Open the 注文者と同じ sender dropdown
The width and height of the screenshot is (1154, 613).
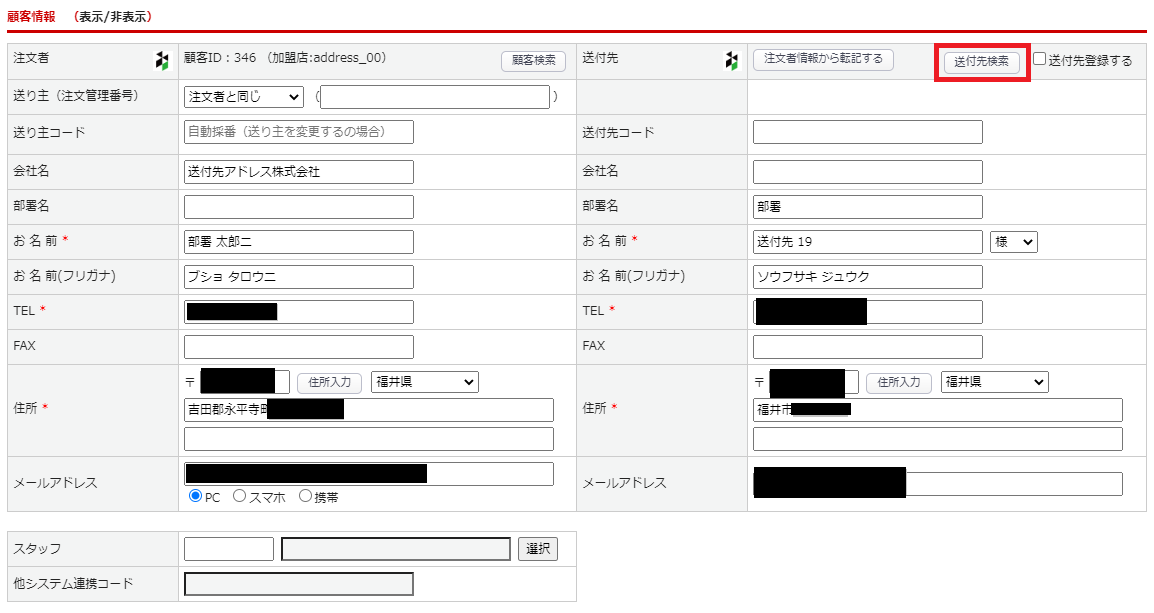[244, 97]
